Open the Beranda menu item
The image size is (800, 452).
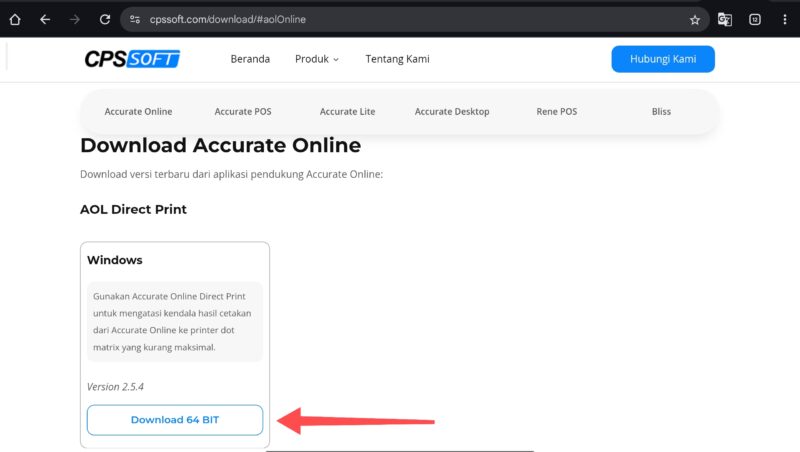click(x=250, y=59)
